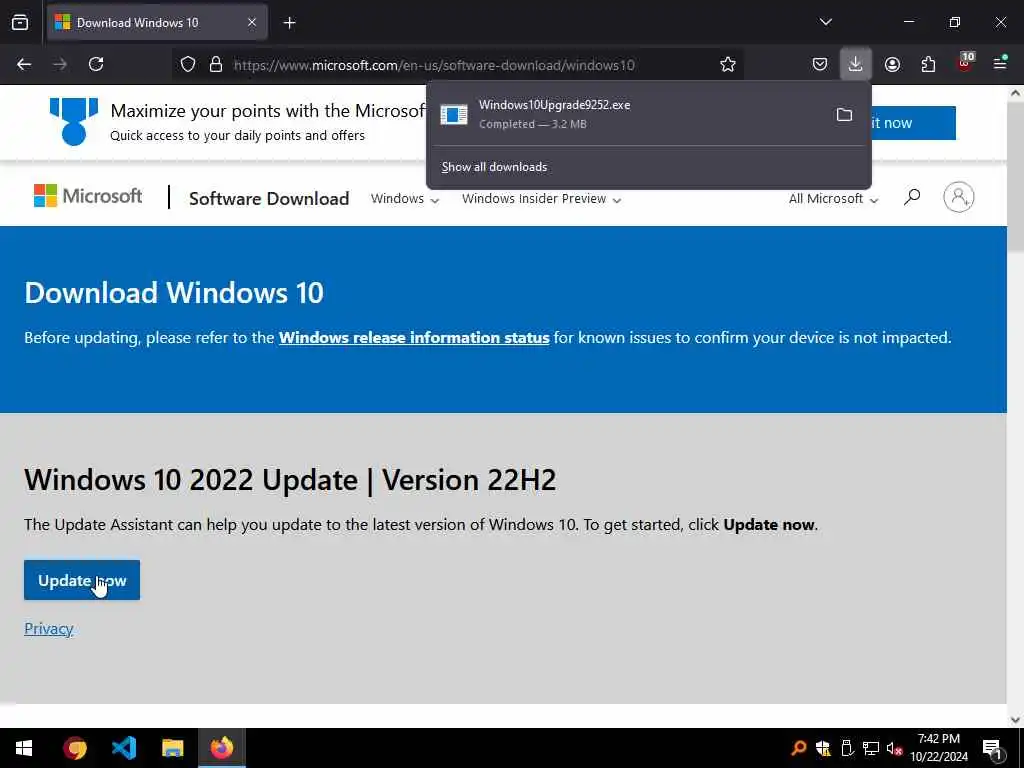Show download in folder icon
Viewport: 1024px width, 768px height.
pos(844,115)
